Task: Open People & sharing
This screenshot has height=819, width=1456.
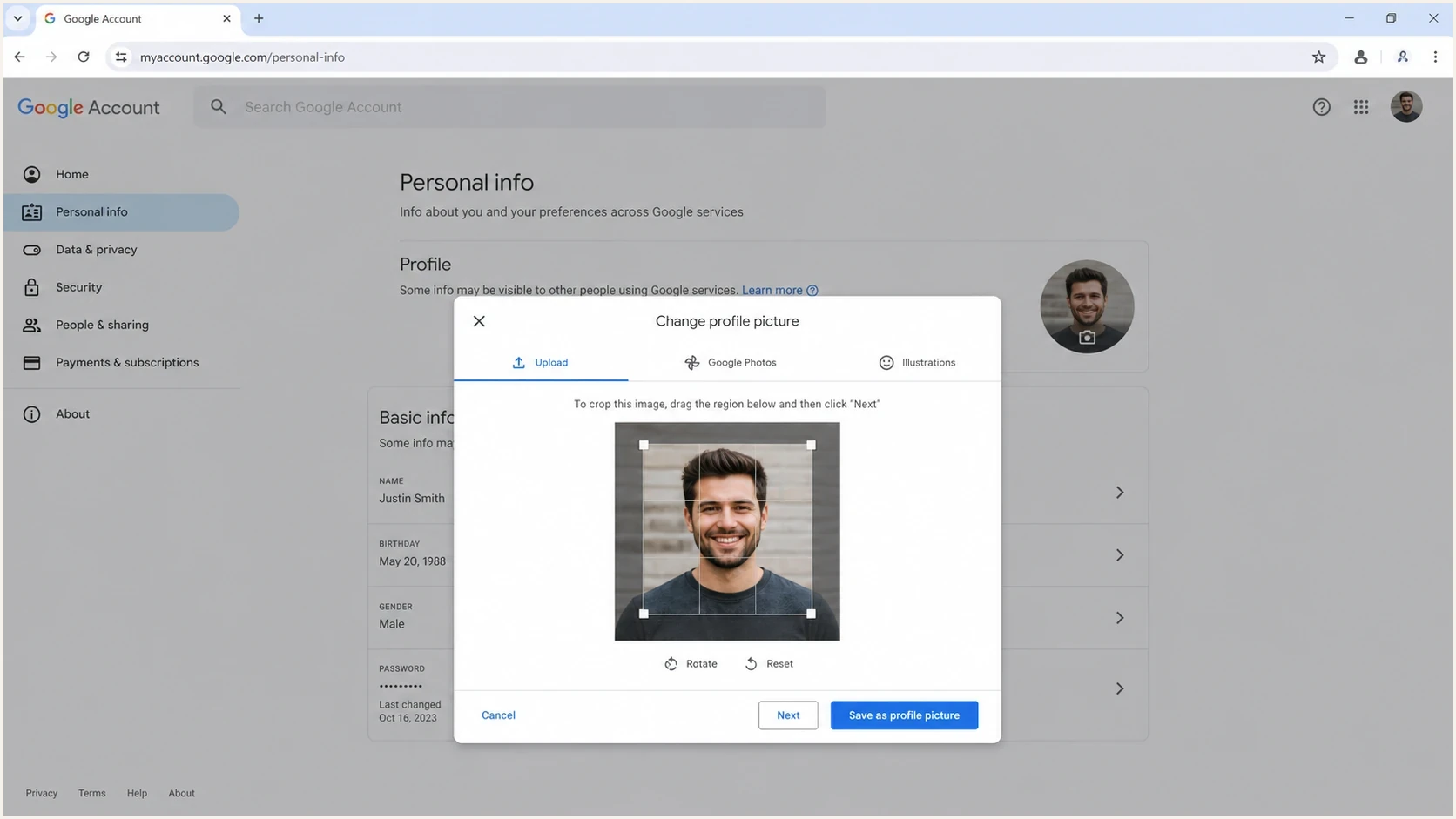Action: pos(121,325)
